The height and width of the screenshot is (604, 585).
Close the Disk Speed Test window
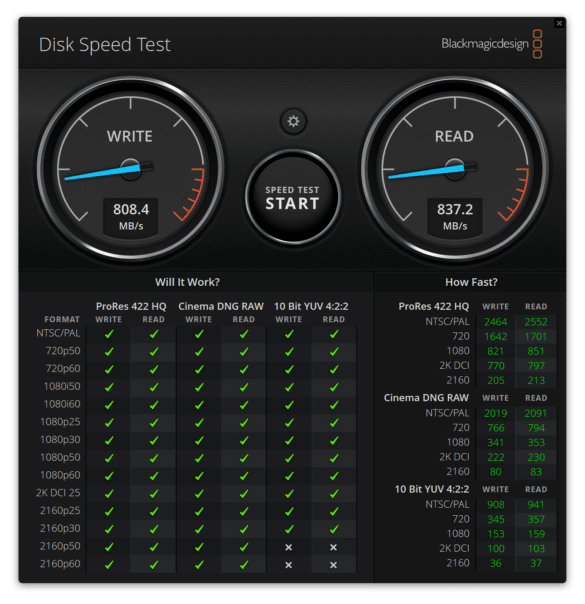point(559,23)
